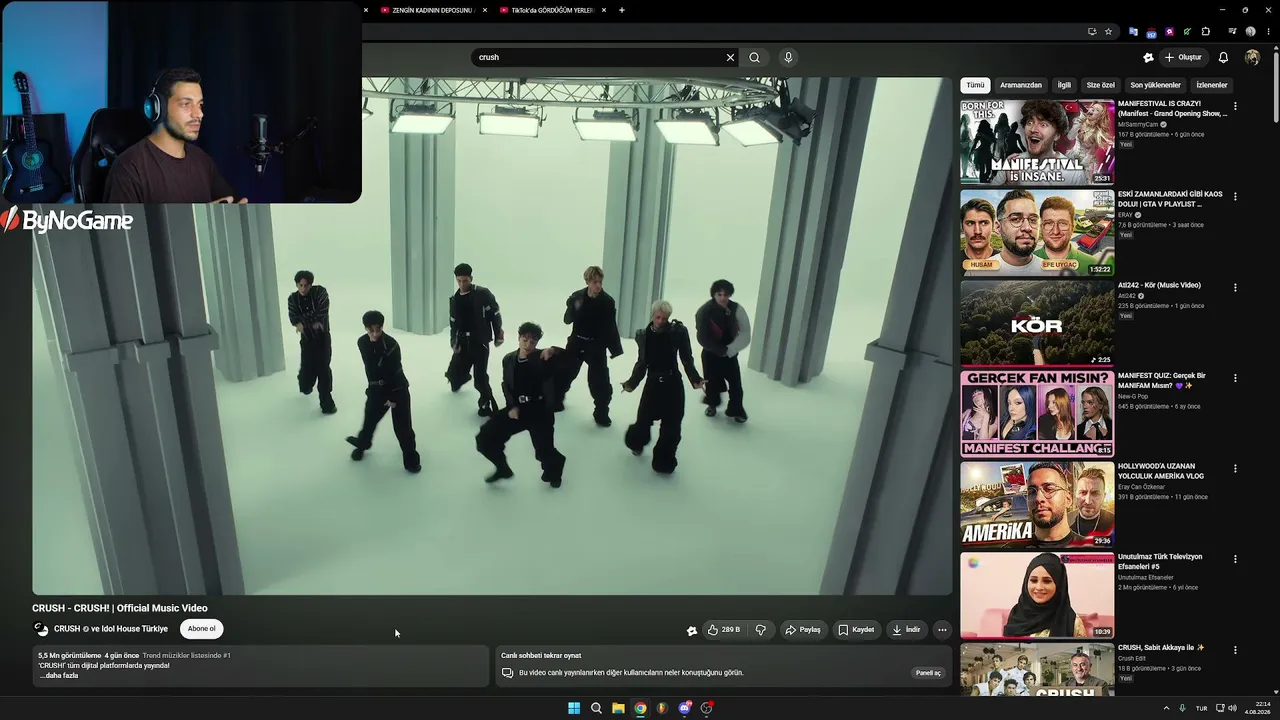Open Chrome media controls icon

point(1232,31)
